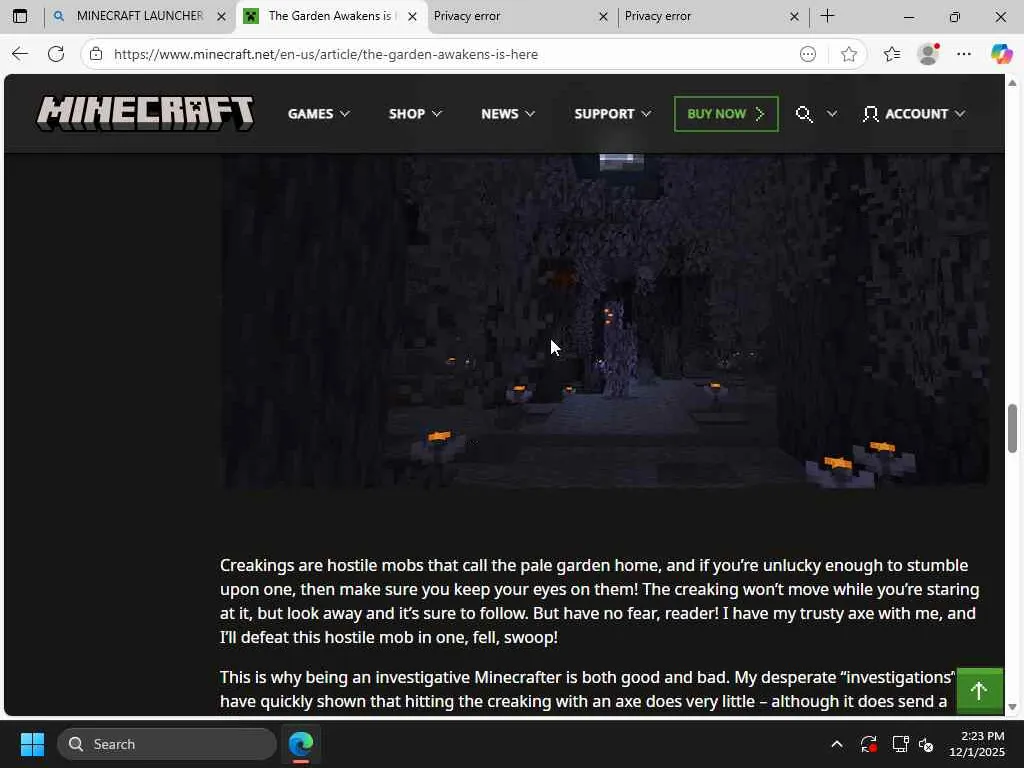The height and width of the screenshot is (768, 1024).
Task: Click the BUY NOW button
Action: pos(726,114)
